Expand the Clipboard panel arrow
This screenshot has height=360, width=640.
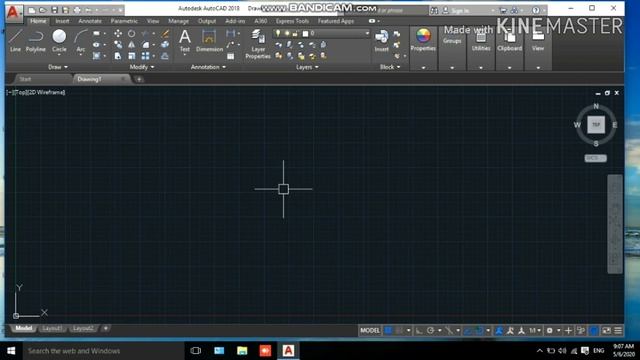pyautogui.click(x=509, y=68)
